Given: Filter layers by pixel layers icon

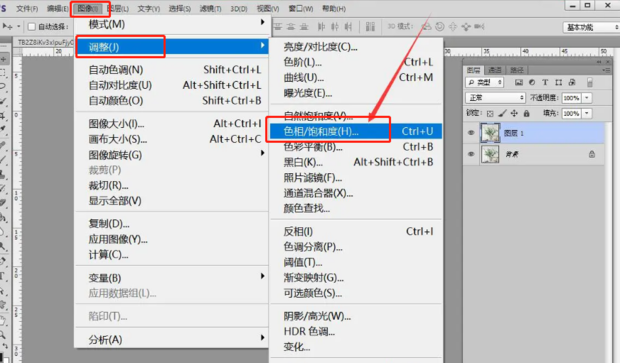Looking at the screenshot, I should point(519,82).
